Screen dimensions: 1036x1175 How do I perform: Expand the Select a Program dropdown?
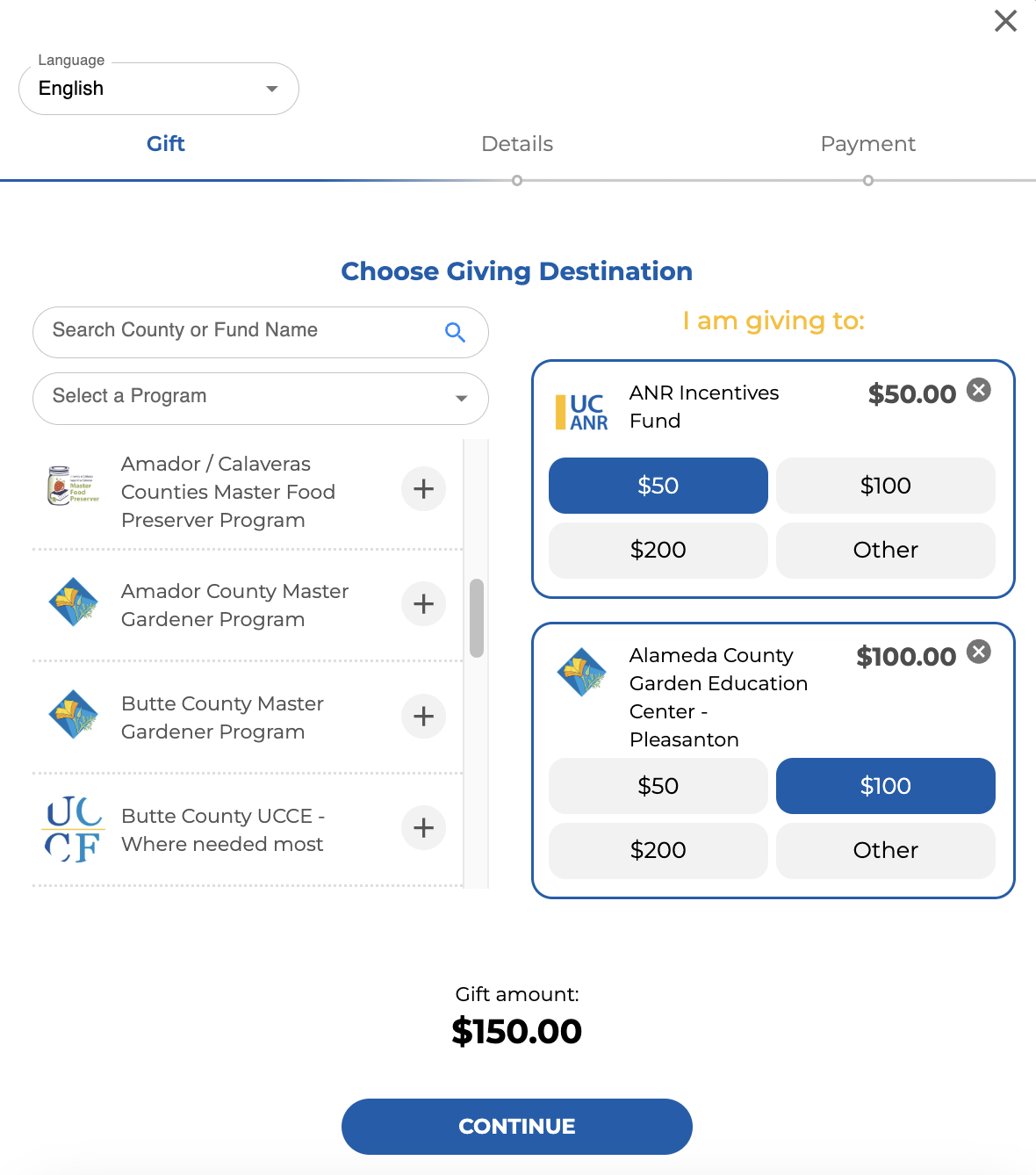261,399
